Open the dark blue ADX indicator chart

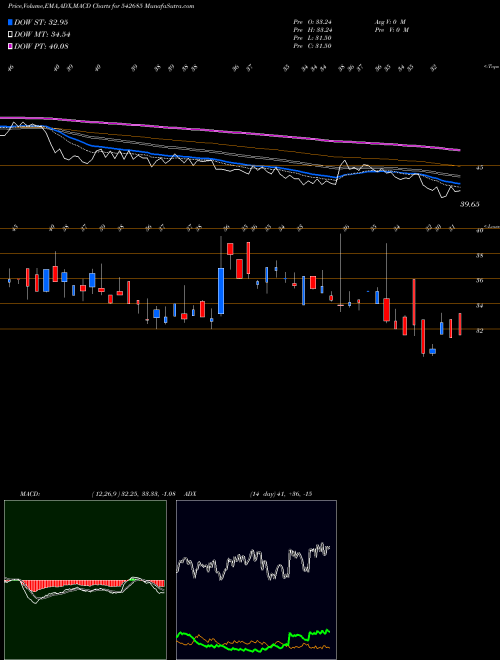[x=256, y=580]
